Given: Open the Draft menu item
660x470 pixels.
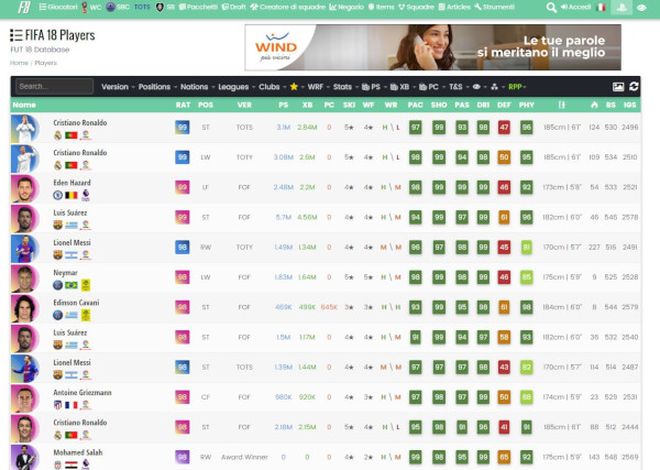Looking at the screenshot, I should pyautogui.click(x=234, y=7).
